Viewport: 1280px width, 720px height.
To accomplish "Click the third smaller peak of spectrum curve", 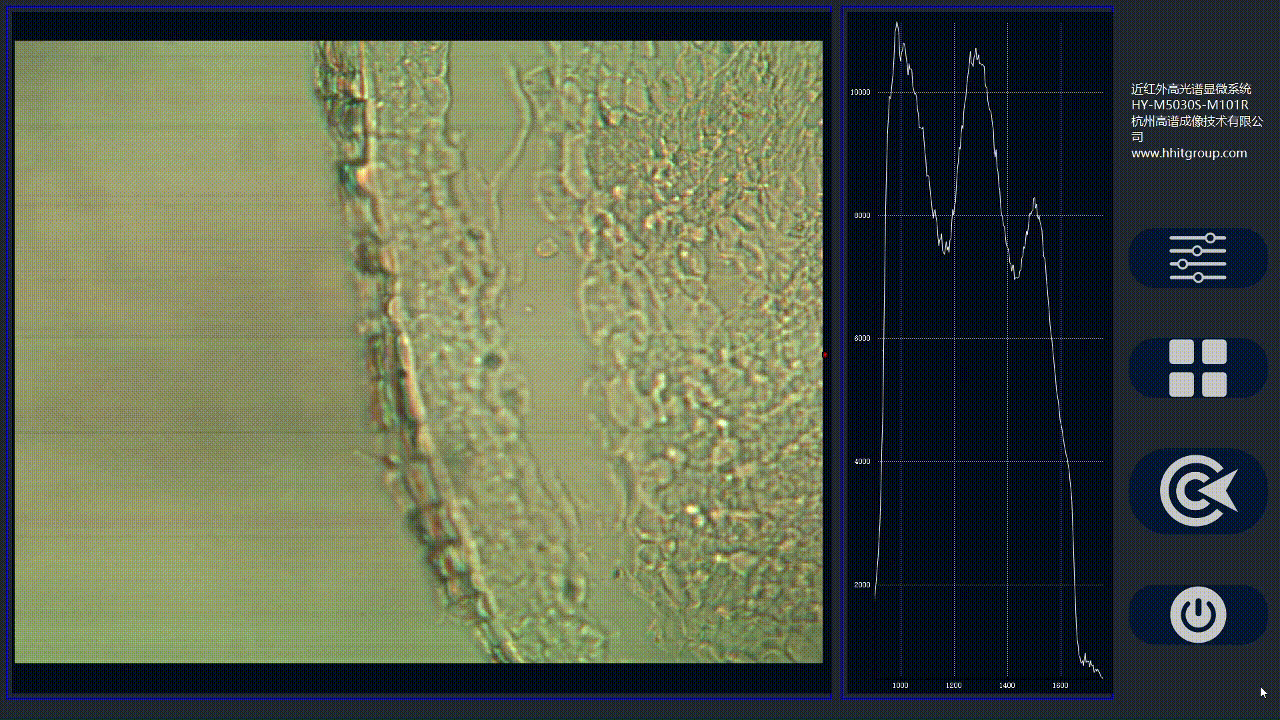I will coord(1035,201).
